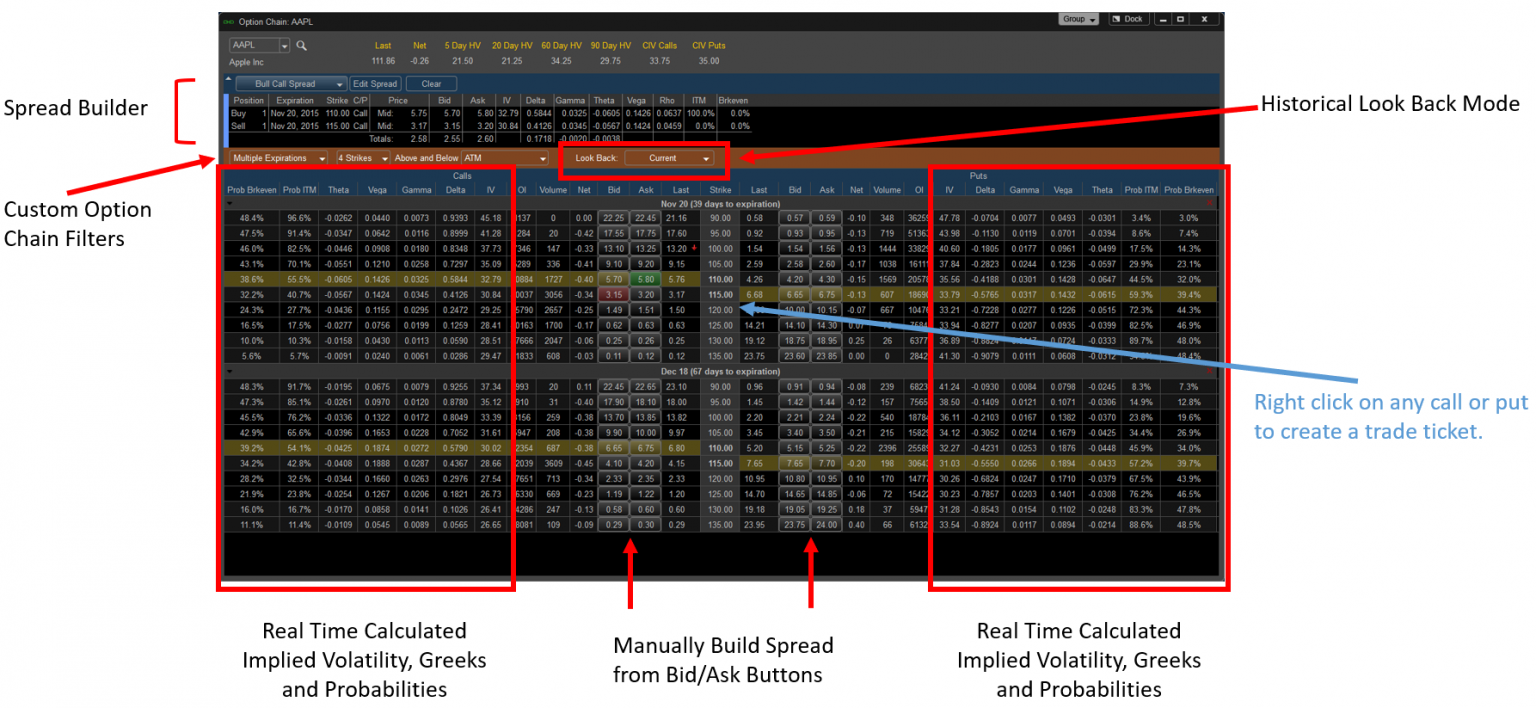Click the green Option Chain icon in title bar
The width and height of the screenshot is (1536, 708).
pyautogui.click(x=230, y=21)
